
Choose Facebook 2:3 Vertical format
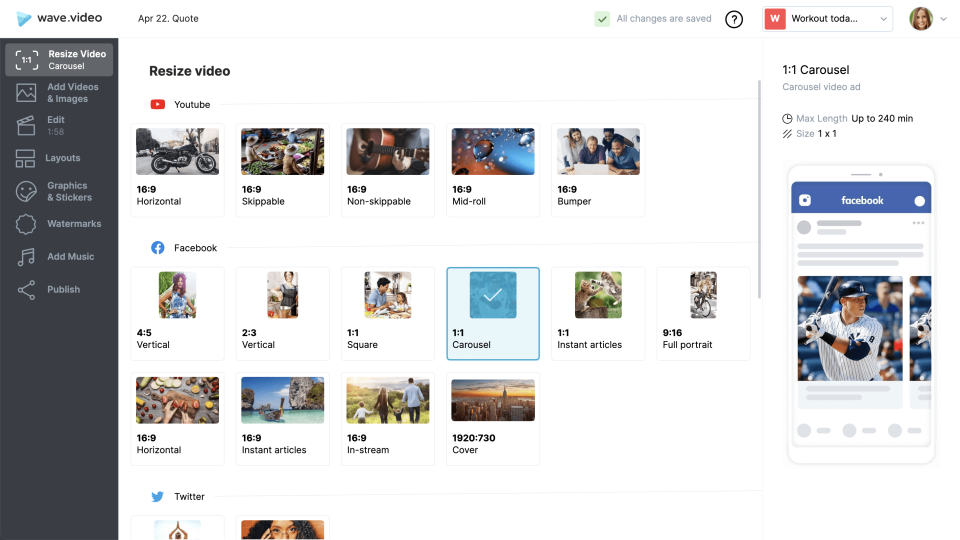coord(283,313)
